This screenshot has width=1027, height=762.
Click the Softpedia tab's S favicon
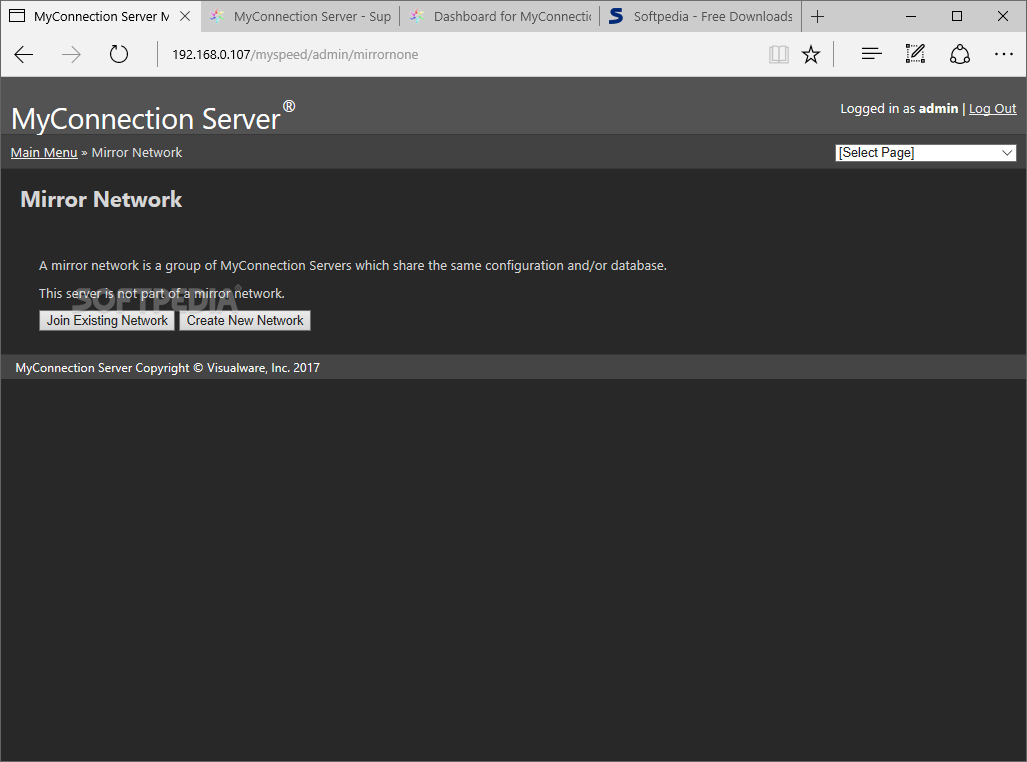click(616, 16)
